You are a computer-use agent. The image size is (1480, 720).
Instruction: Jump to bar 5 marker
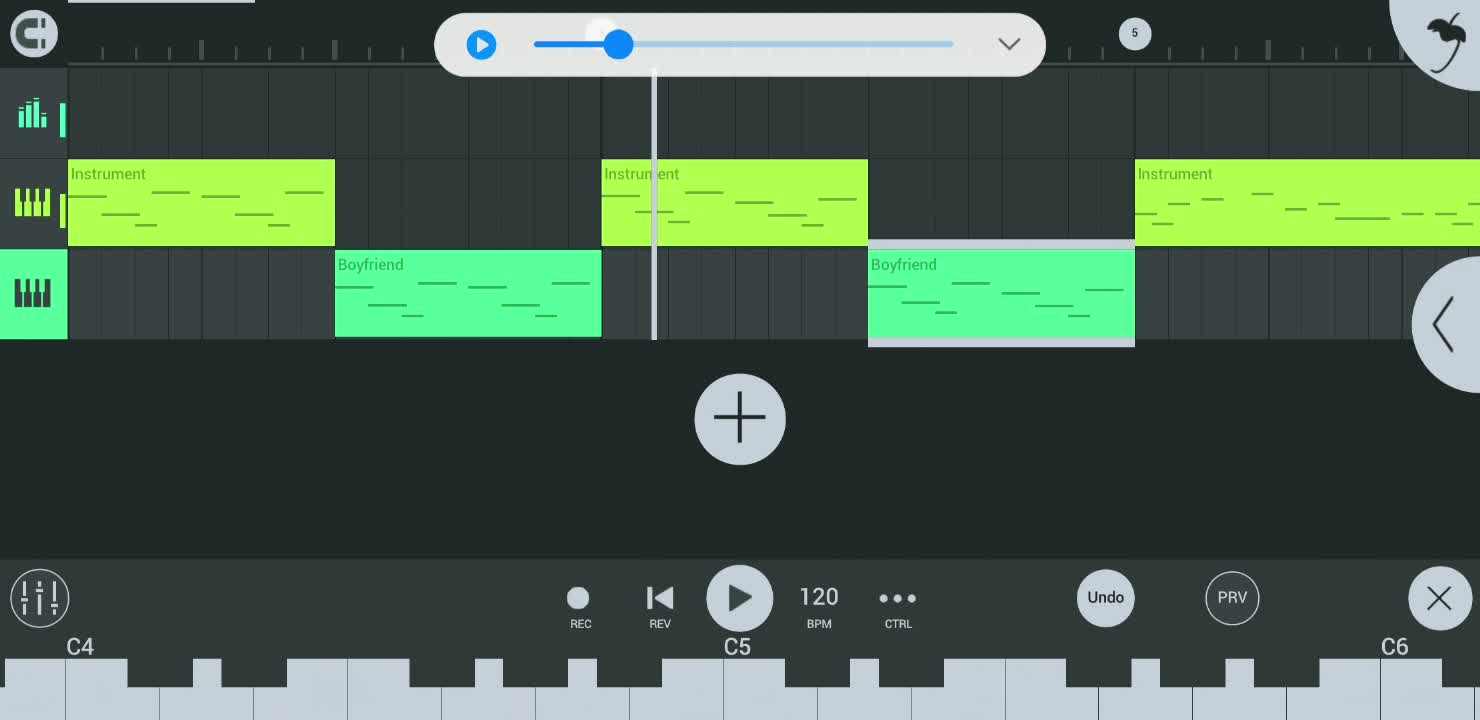[x=1134, y=33]
